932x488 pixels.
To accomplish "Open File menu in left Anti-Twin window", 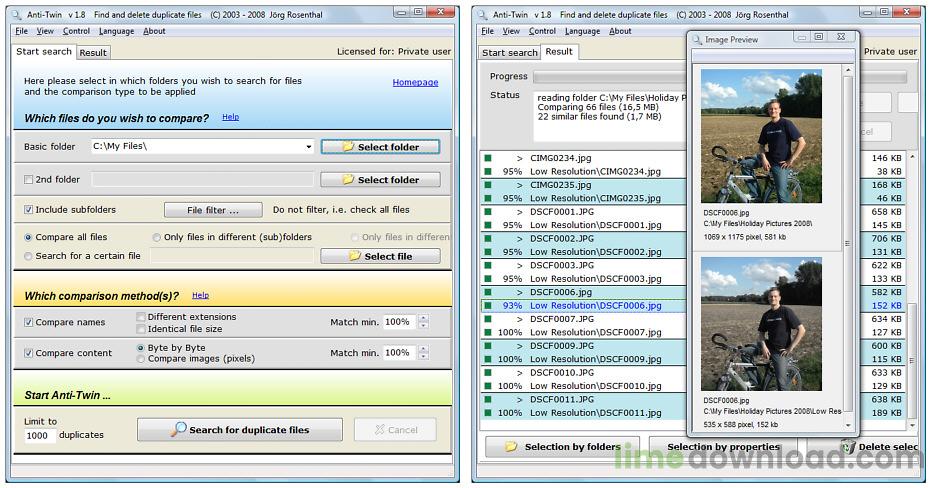I will point(21,31).
